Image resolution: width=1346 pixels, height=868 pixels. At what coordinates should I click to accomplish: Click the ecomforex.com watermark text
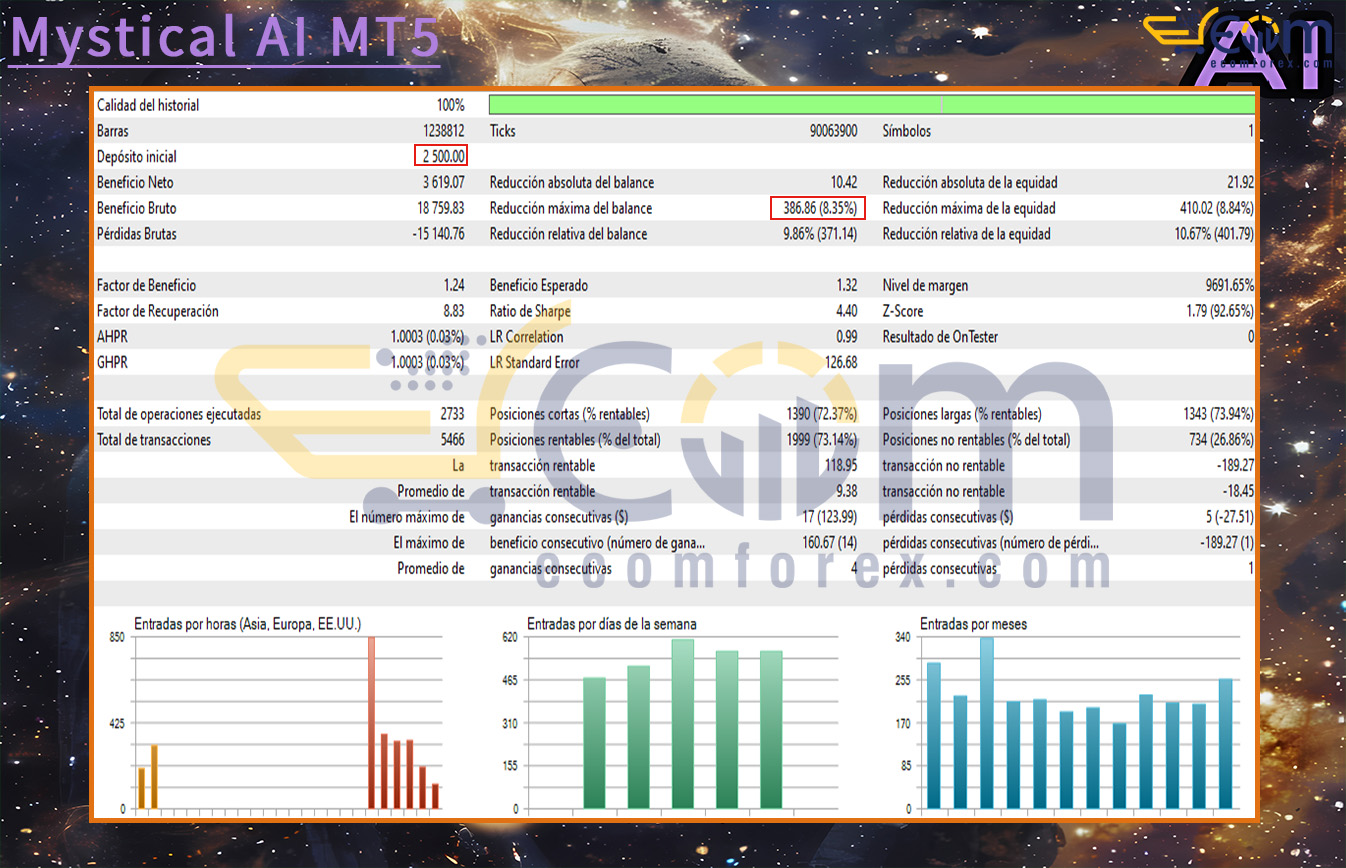pos(824,569)
